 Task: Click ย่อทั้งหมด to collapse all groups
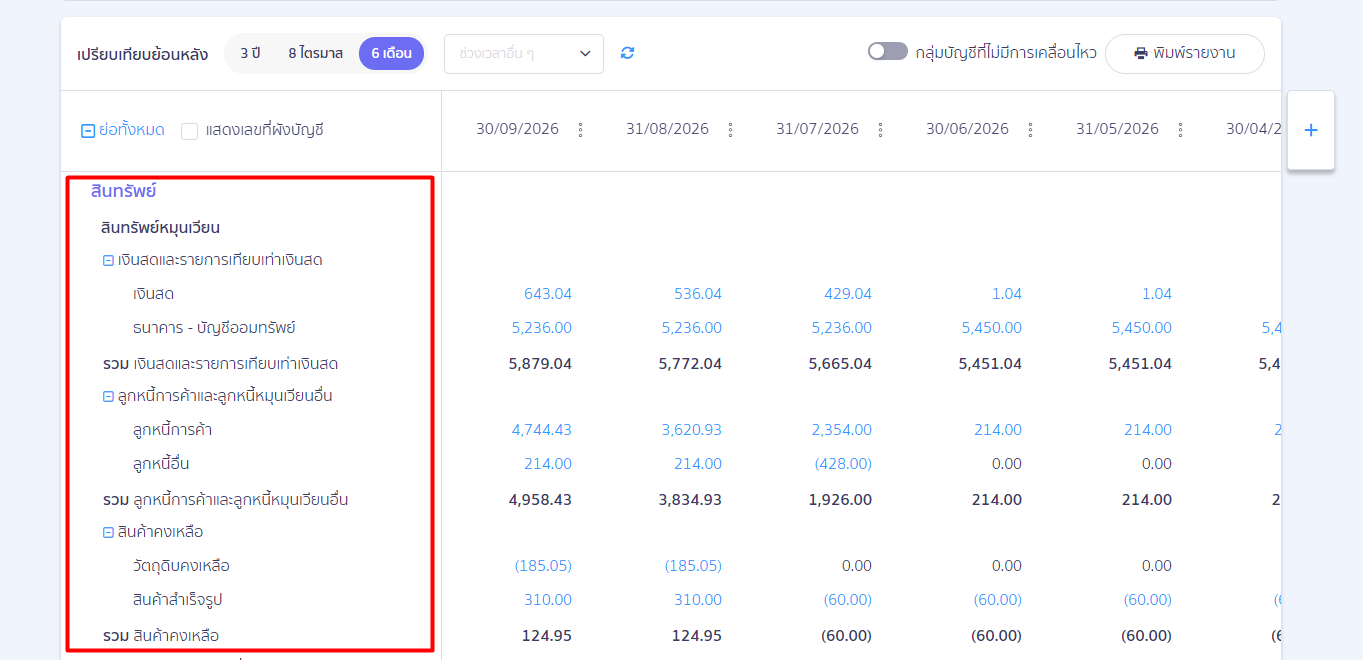123,130
